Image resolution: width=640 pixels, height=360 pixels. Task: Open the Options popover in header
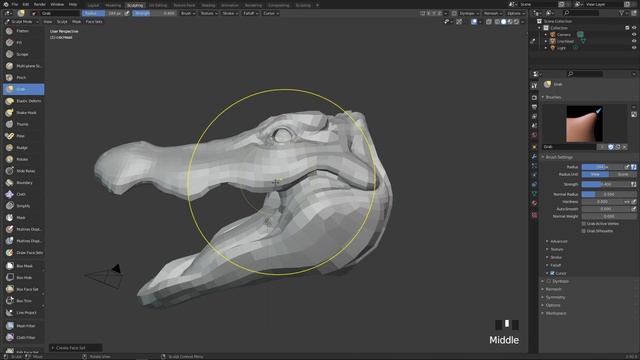(516, 13)
